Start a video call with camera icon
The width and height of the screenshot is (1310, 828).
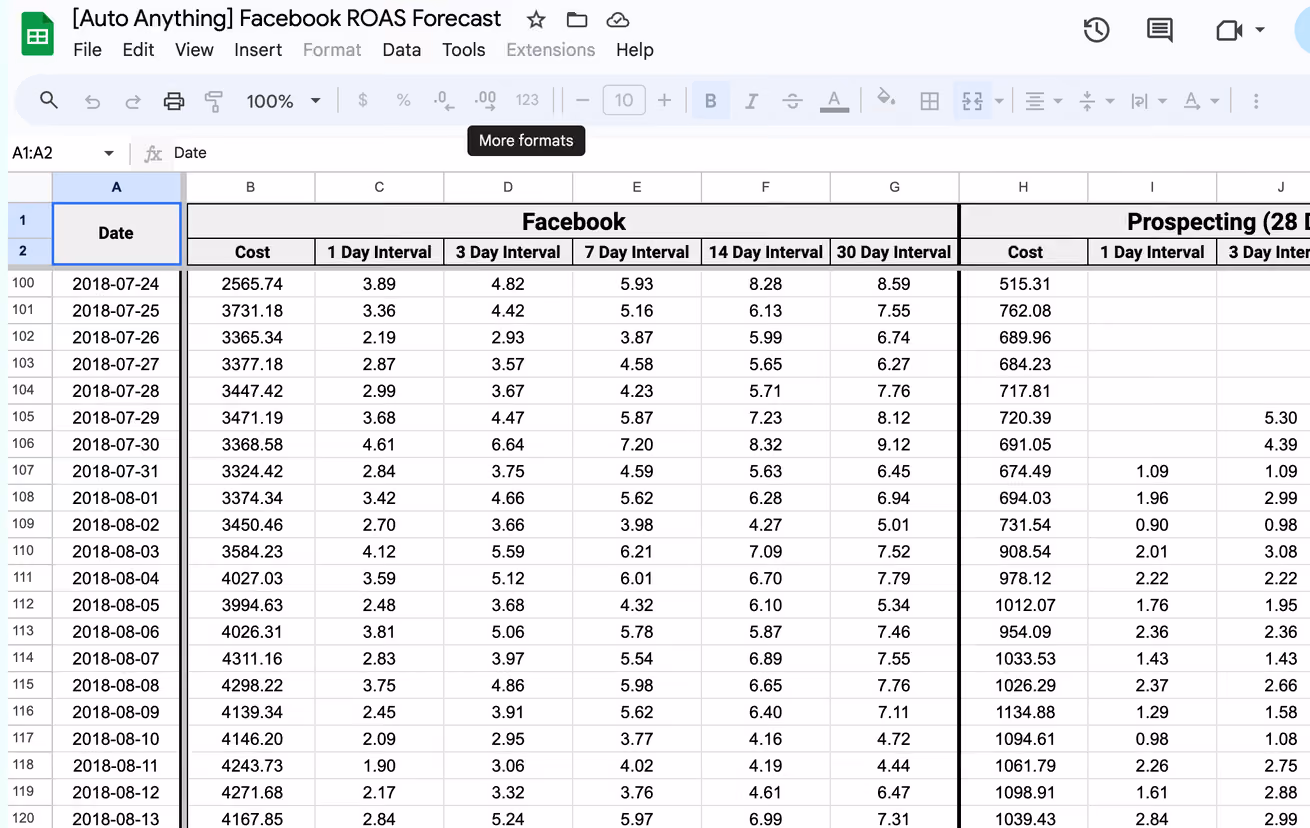pos(1228,30)
